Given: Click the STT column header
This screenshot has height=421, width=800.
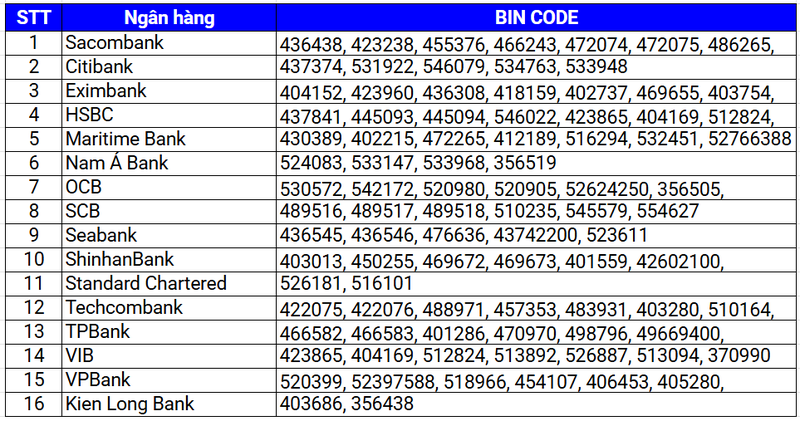Looking at the screenshot, I should tap(34, 17).
